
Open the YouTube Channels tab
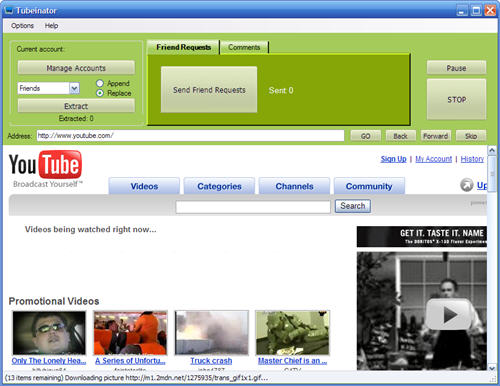click(x=294, y=186)
